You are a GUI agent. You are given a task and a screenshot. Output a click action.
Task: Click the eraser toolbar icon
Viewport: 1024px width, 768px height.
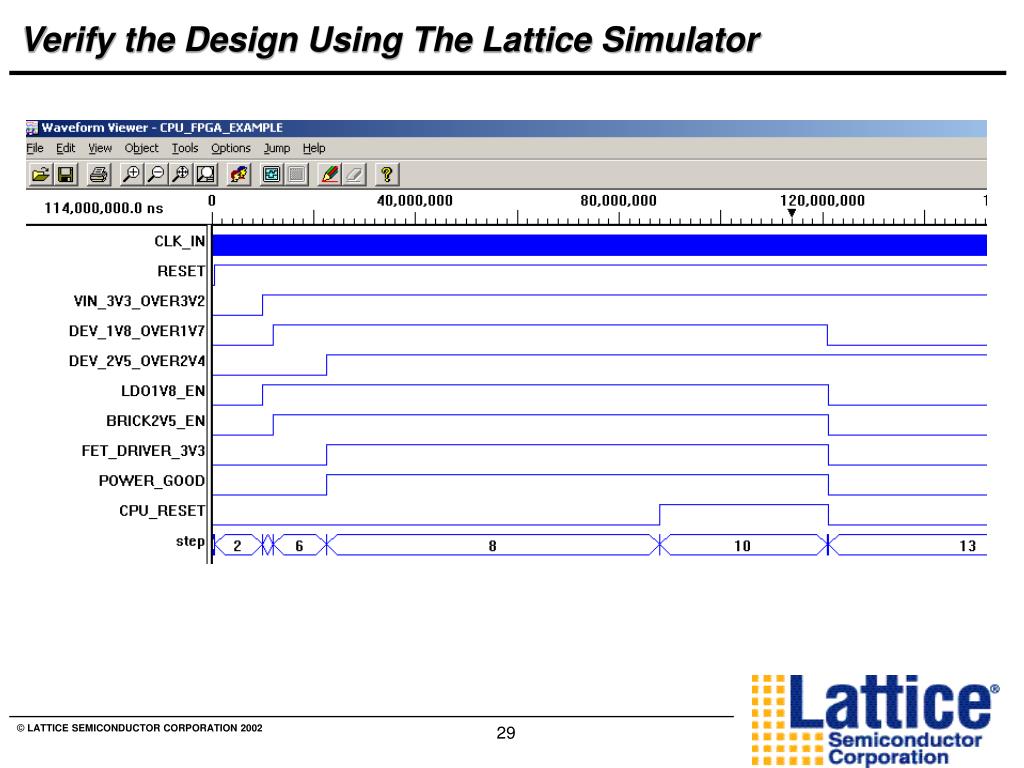354,174
